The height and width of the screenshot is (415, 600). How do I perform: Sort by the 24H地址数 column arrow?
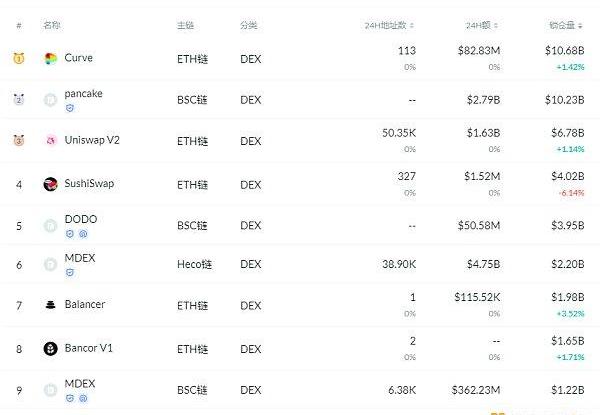tap(412, 25)
